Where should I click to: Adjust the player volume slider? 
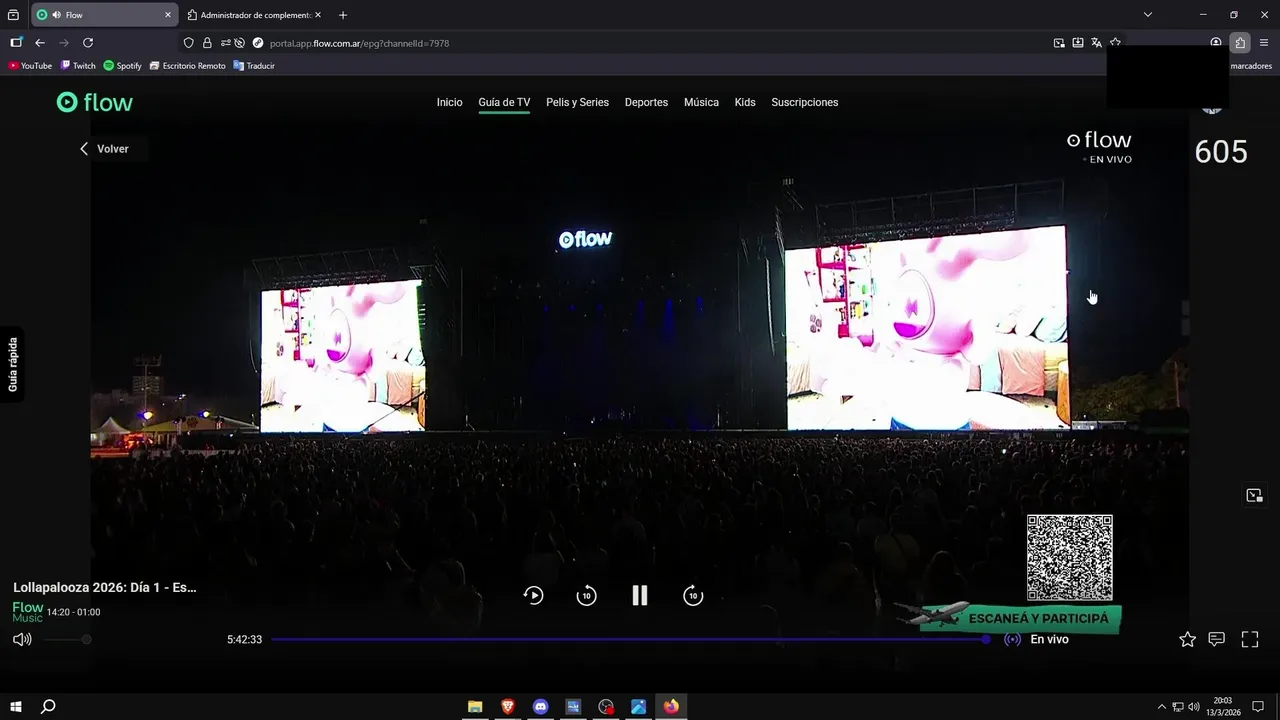pos(67,639)
